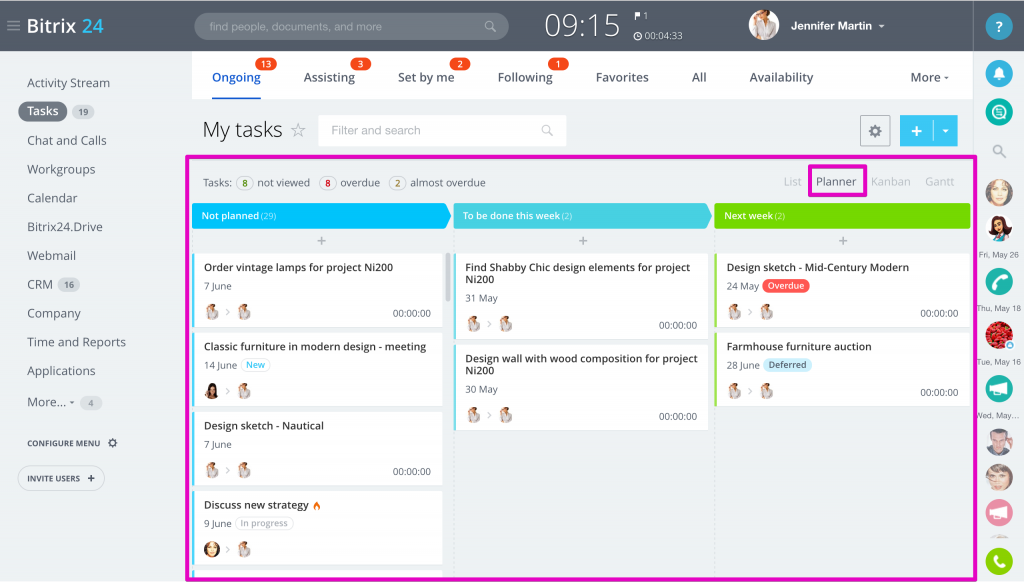Click the find people, documents search field
Image resolution: width=1024 pixels, height=583 pixels.
(x=351, y=27)
